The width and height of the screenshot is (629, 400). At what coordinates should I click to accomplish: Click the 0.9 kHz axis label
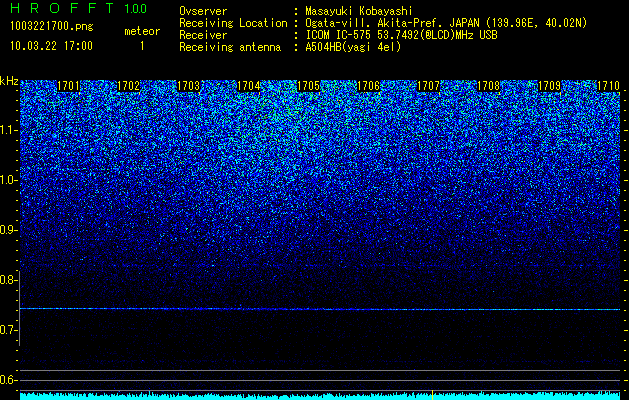(7, 230)
